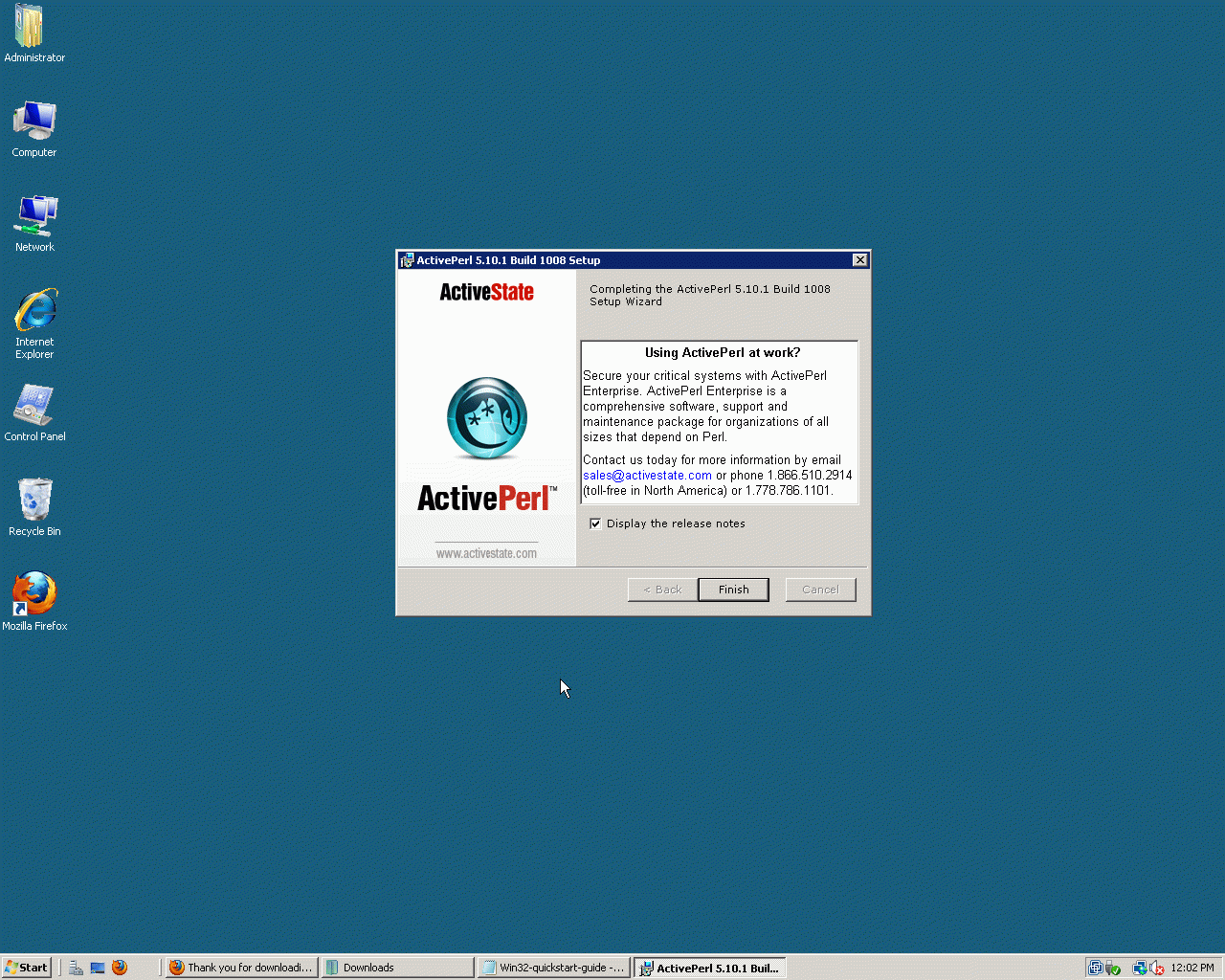The height and width of the screenshot is (980, 1225).
Task: Click the ActivePerl 5.10.1 taskbar button
Action: pyautogui.click(x=710, y=968)
